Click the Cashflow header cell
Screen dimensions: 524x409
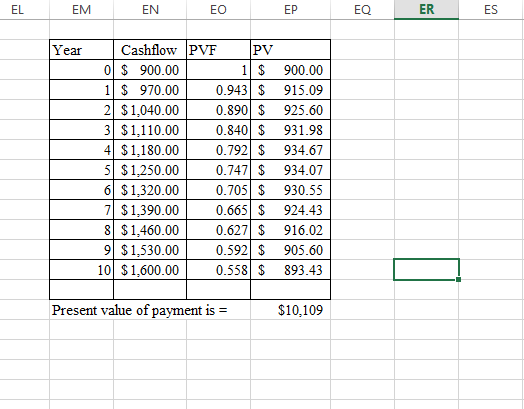coord(150,50)
